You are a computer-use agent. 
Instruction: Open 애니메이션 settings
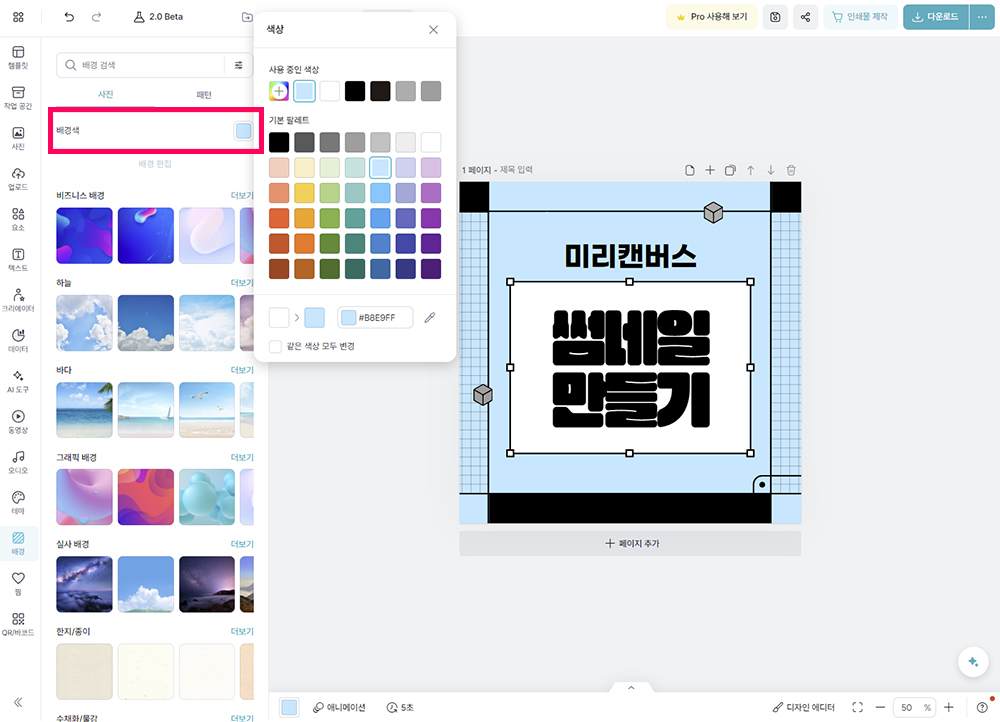coord(339,707)
